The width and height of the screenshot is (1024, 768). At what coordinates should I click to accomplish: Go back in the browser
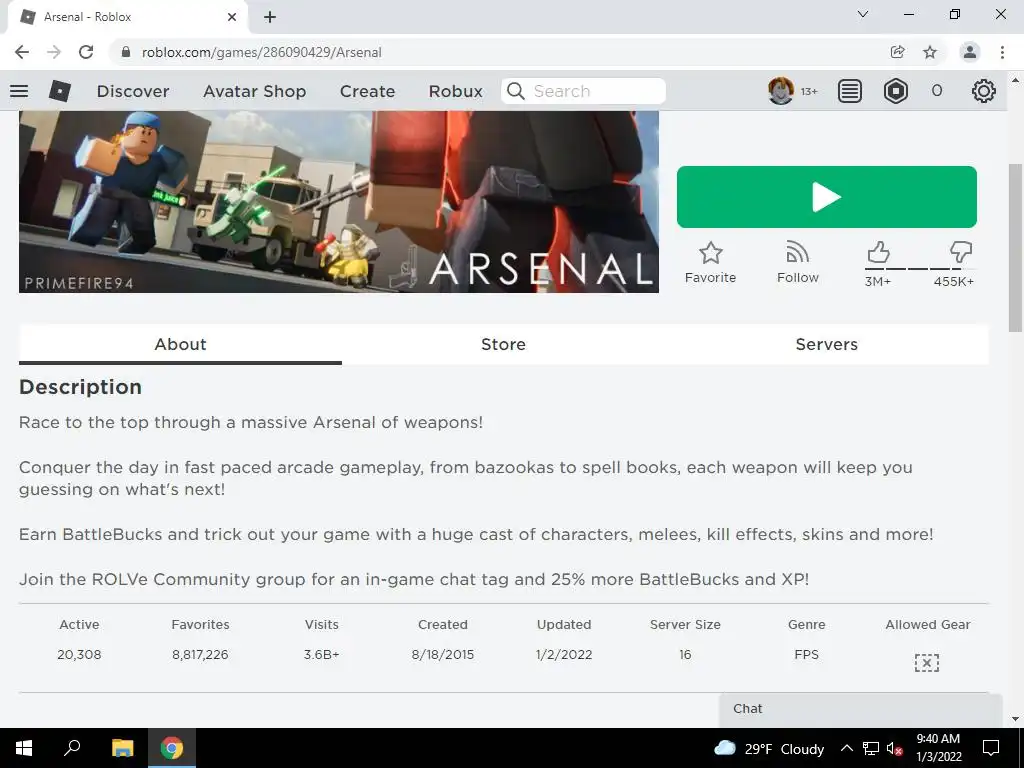coord(22,52)
